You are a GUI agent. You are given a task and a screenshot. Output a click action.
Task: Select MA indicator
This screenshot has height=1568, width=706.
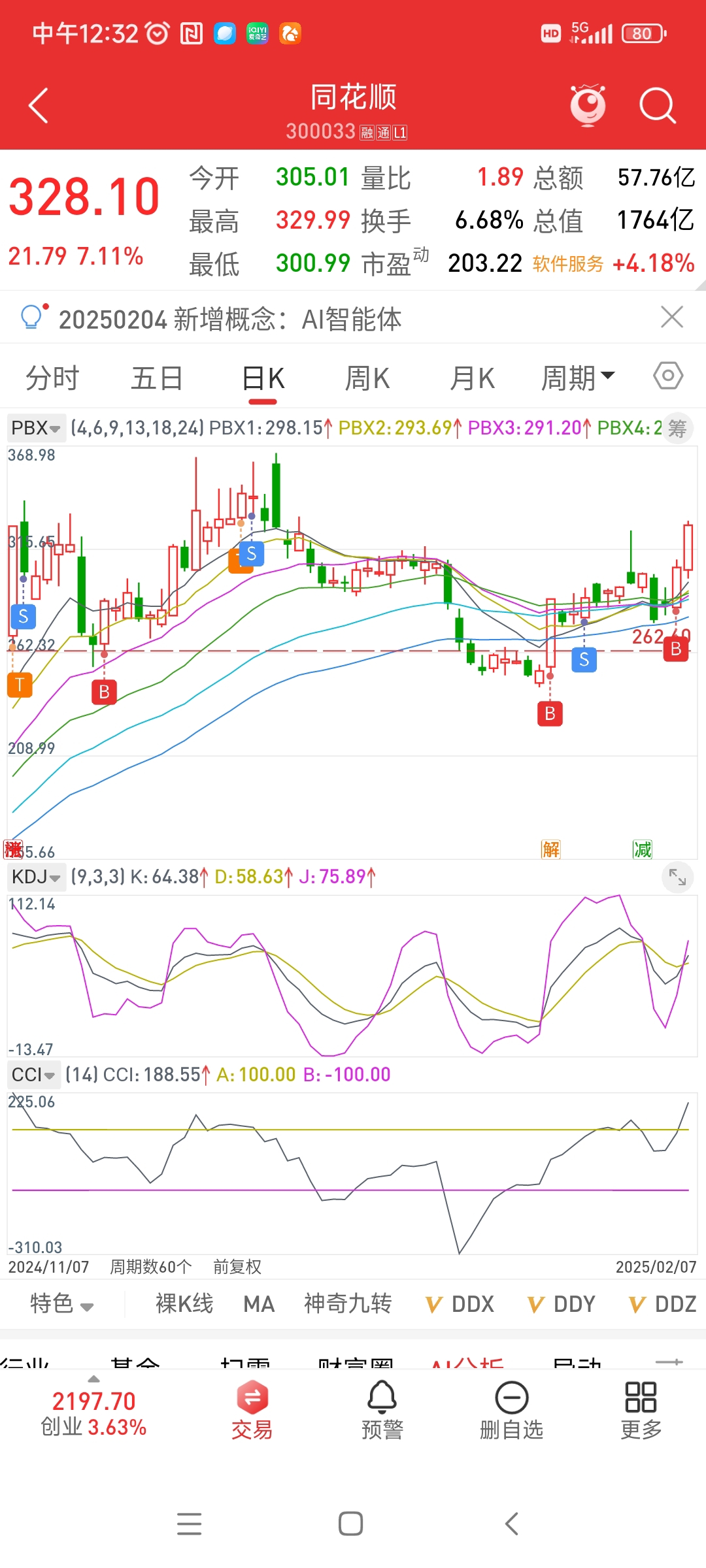pyautogui.click(x=259, y=1303)
